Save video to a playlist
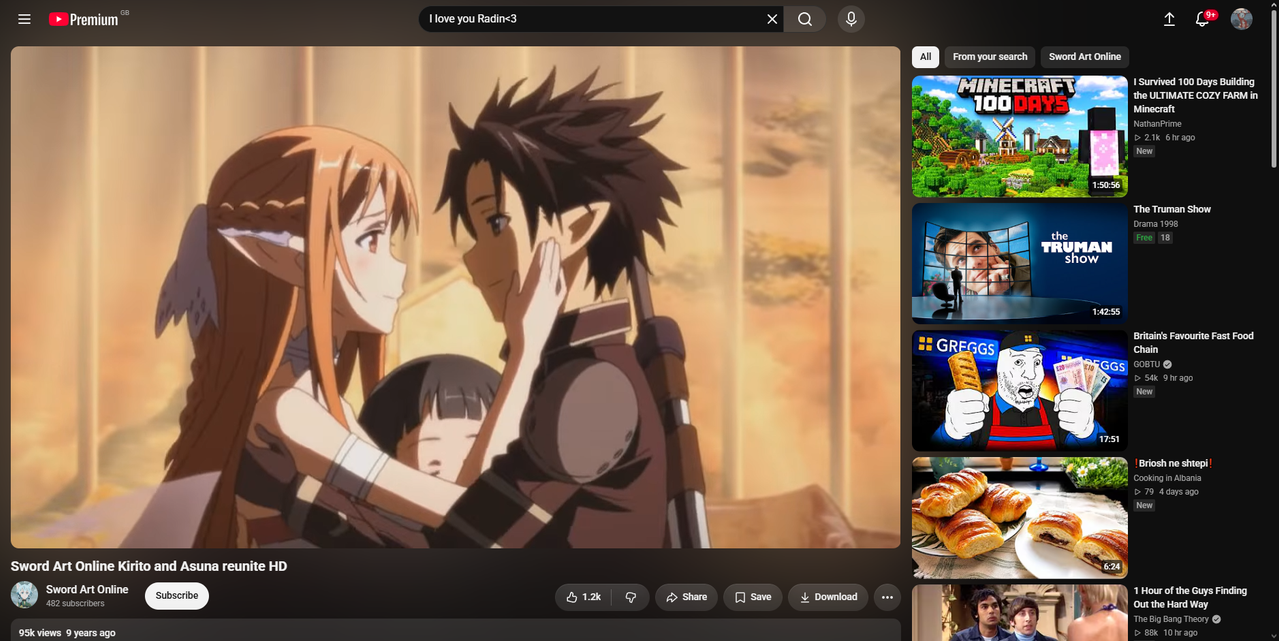This screenshot has width=1279, height=641. coord(753,597)
